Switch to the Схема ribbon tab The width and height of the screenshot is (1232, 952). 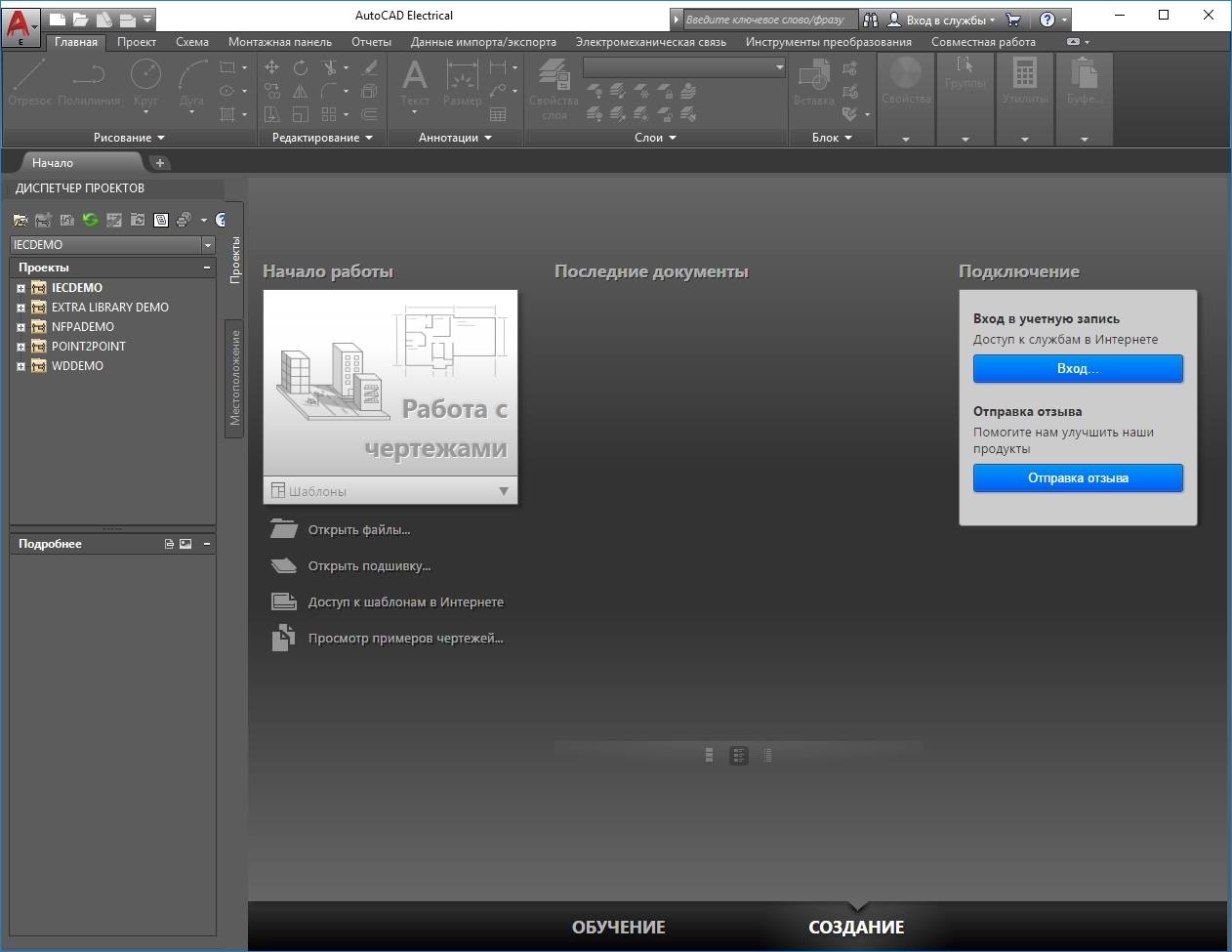pos(192,42)
